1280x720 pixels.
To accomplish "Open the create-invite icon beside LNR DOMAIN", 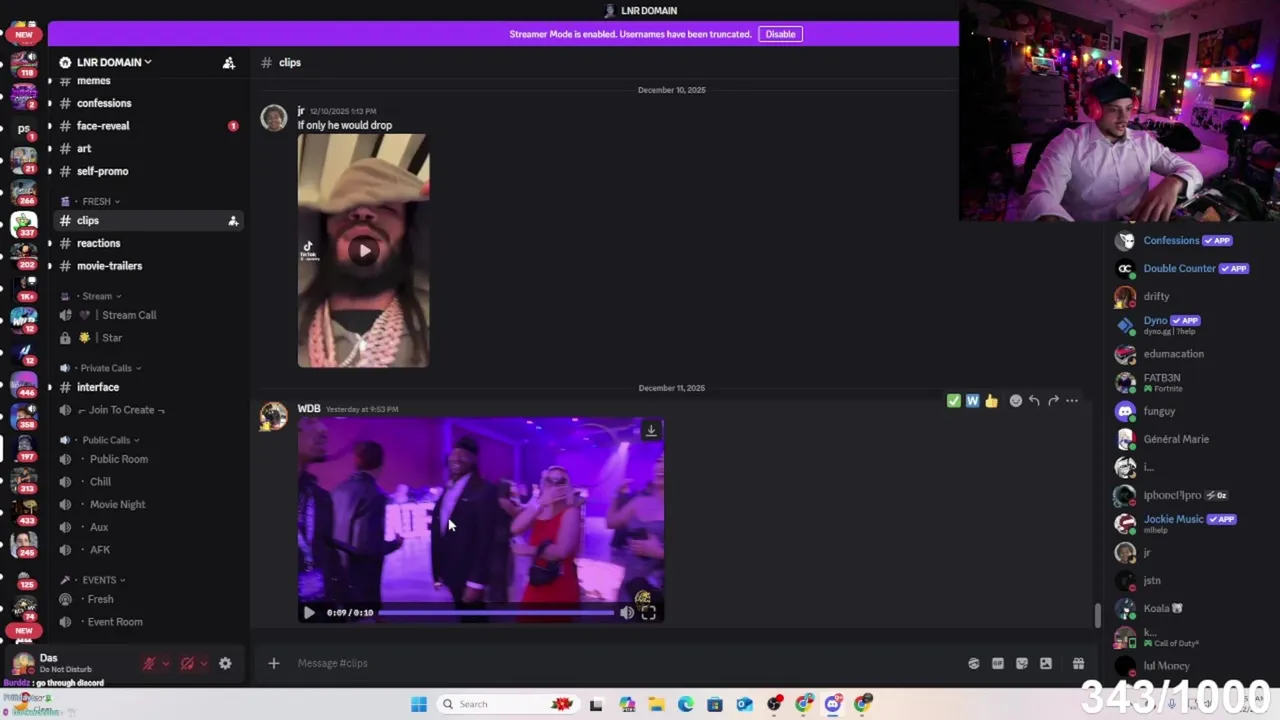I will click(x=229, y=63).
